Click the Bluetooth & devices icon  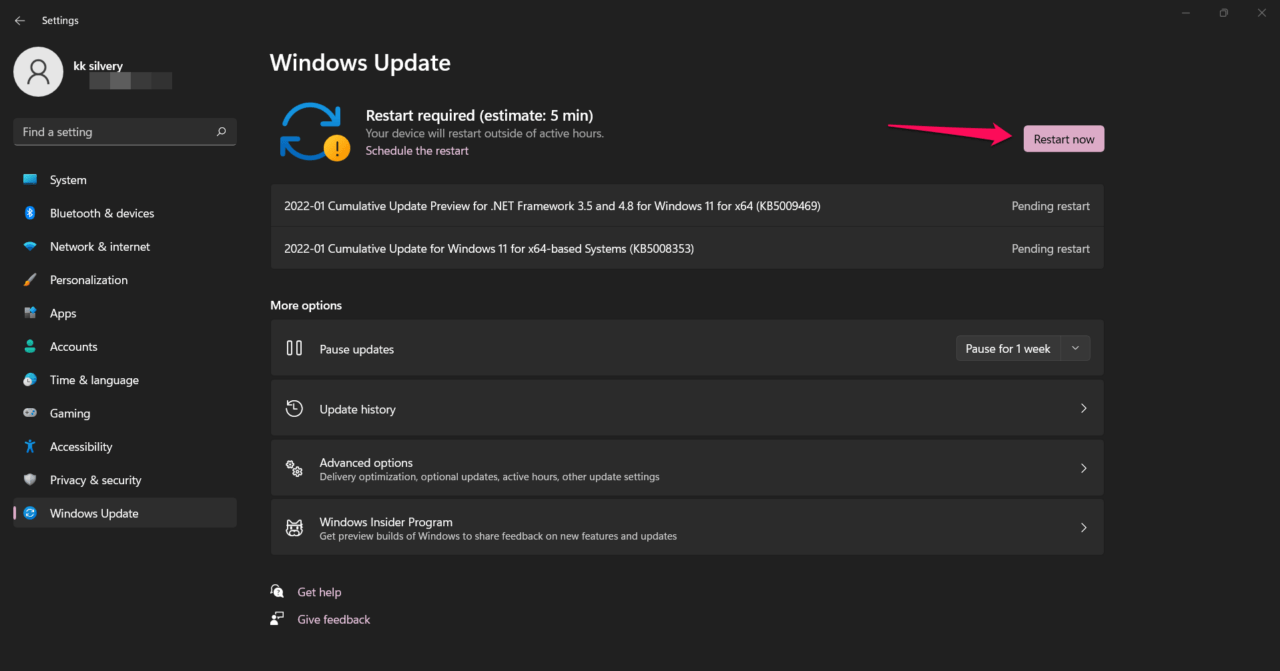[x=30, y=213]
